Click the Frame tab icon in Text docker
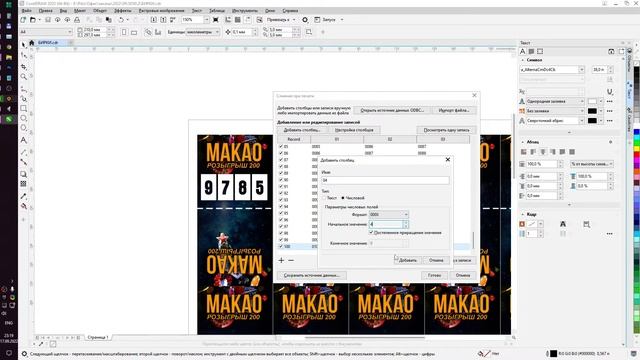 point(540,51)
